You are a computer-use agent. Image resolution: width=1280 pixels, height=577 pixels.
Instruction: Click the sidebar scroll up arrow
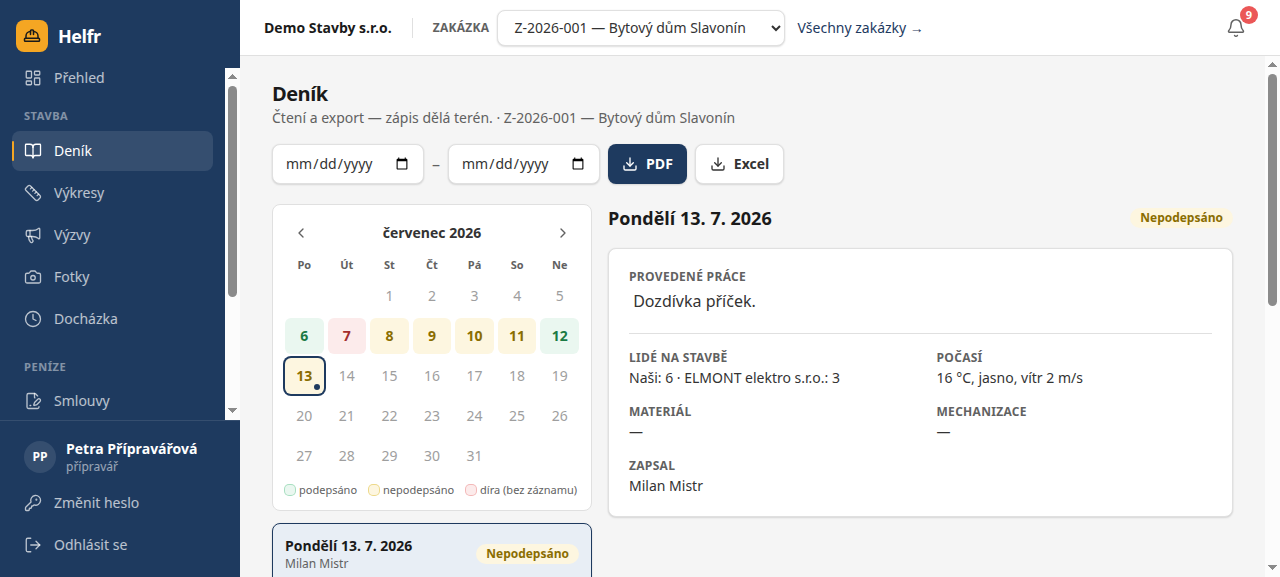point(232,75)
